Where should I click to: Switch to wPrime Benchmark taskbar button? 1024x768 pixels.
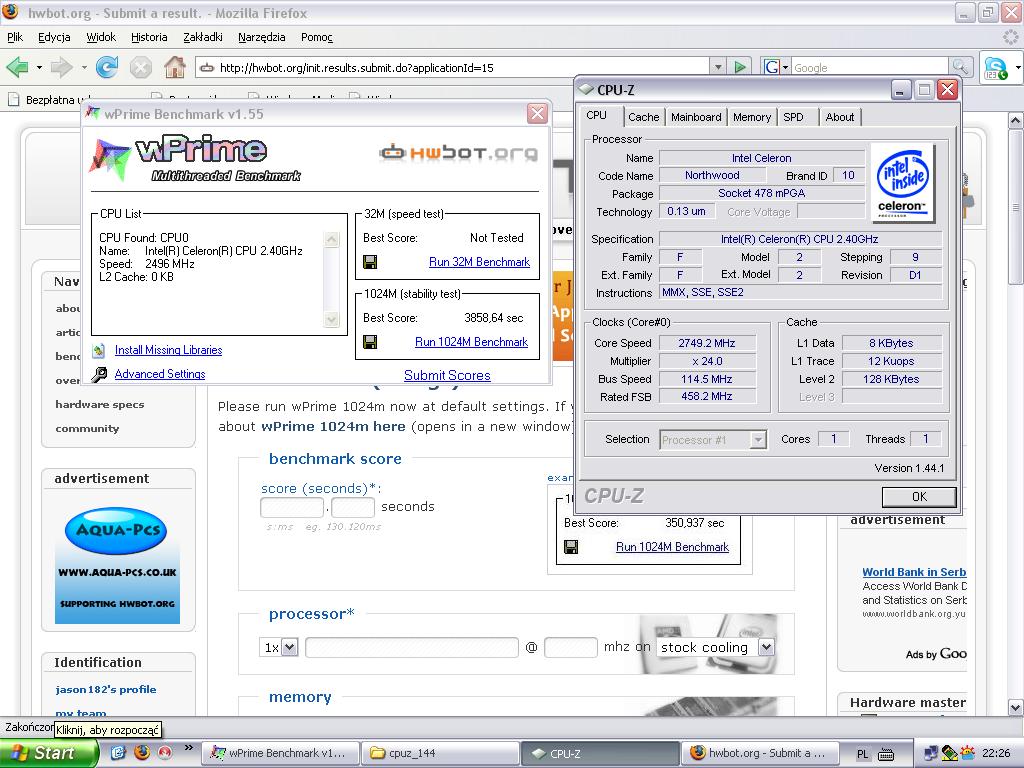pos(281,753)
